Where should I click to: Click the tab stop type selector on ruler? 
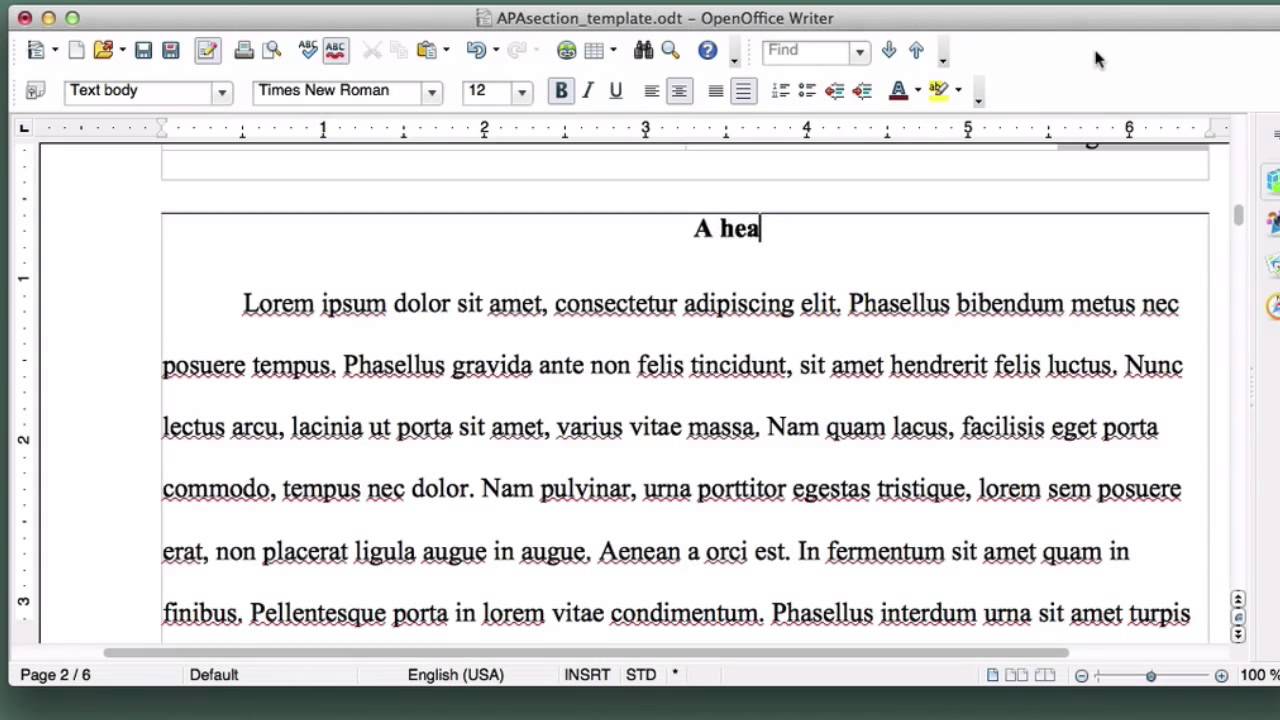pos(24,128)
